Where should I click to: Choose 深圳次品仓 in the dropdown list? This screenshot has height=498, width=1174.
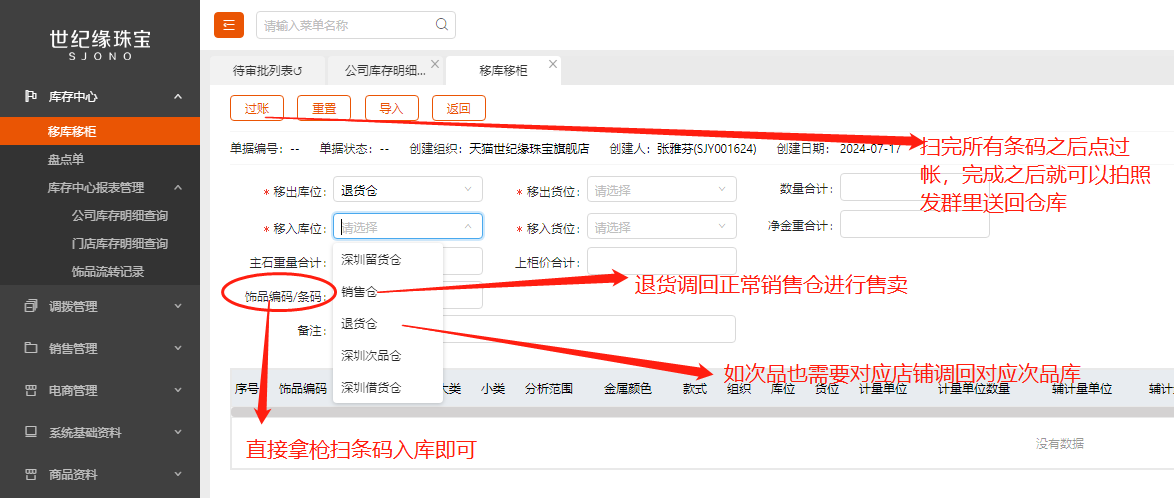[371, 355]
